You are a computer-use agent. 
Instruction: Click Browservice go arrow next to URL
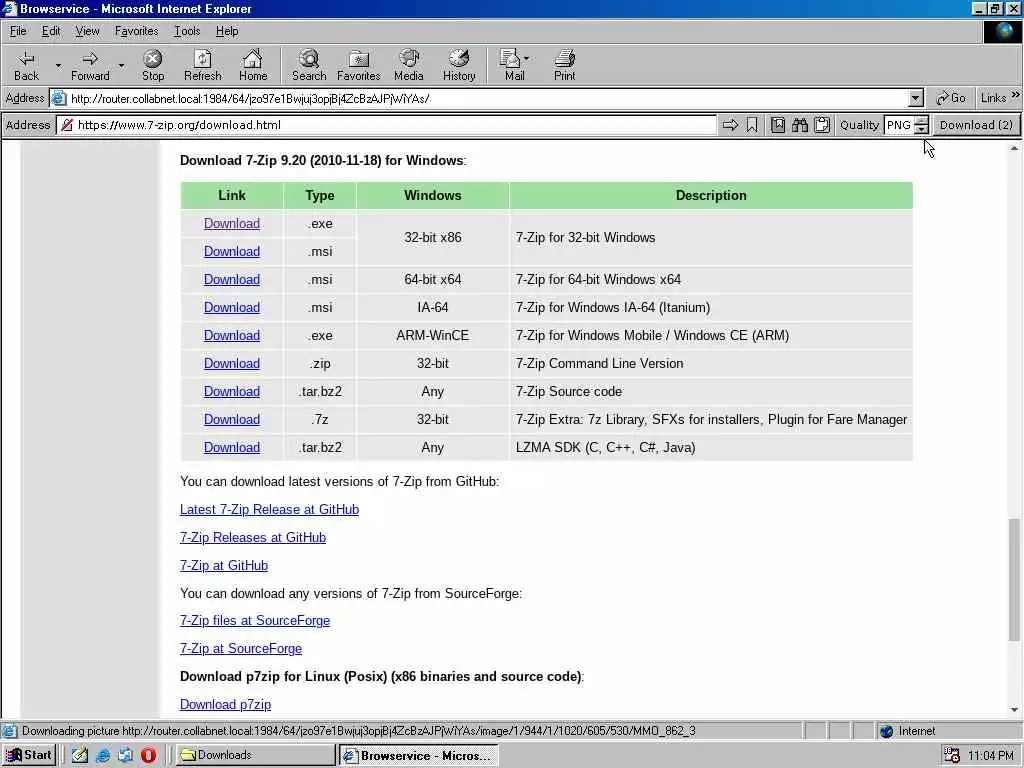(x=730, y=125)
